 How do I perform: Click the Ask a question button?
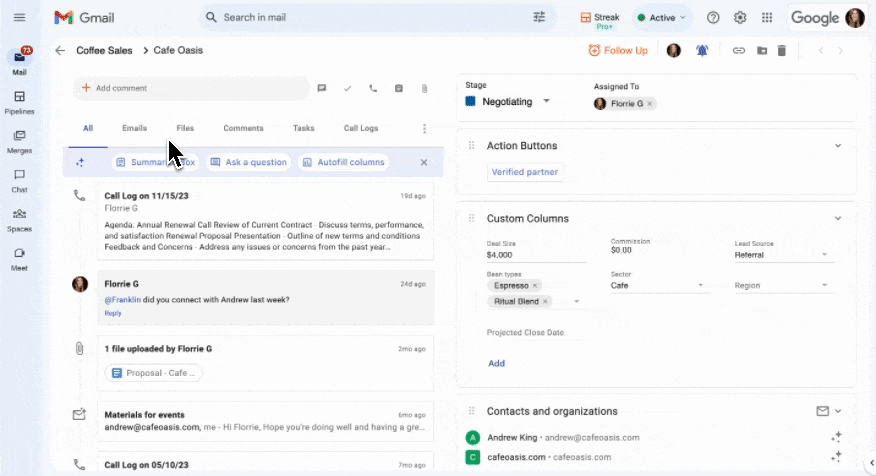point(249,162)
